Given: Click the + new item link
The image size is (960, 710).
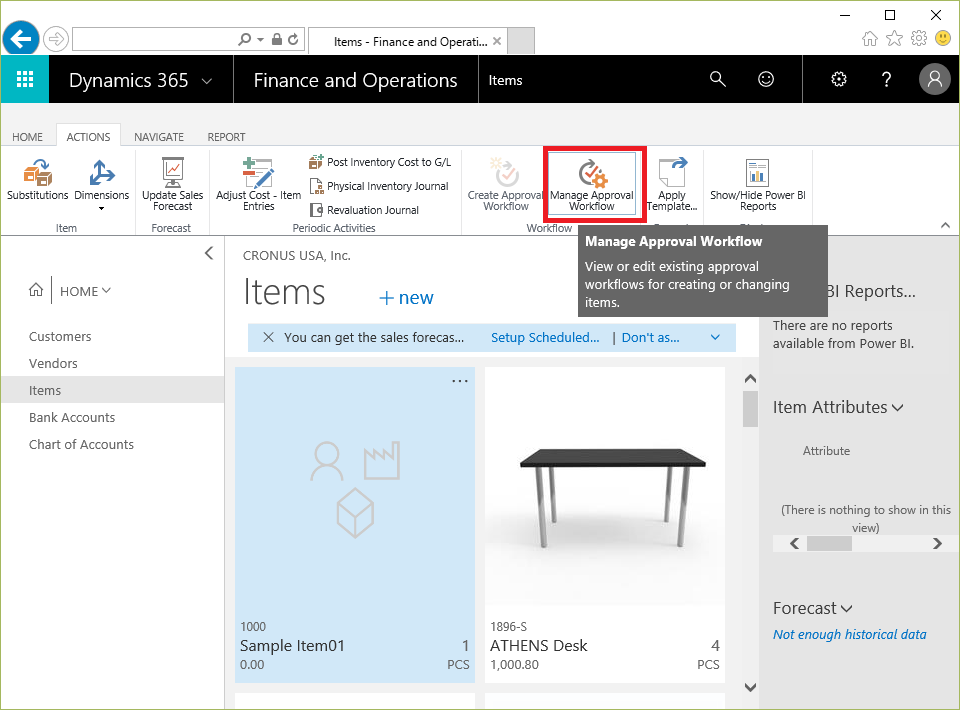Looking at the screenshot, I should tap(406, 298).
